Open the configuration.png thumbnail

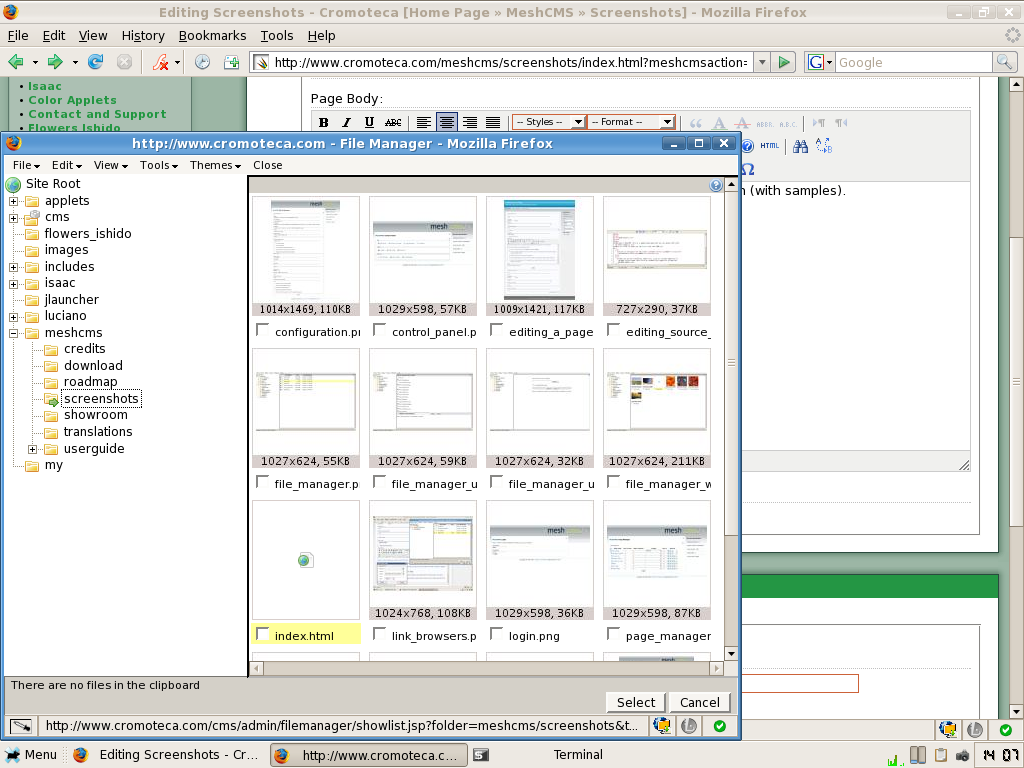coord(306,249)
